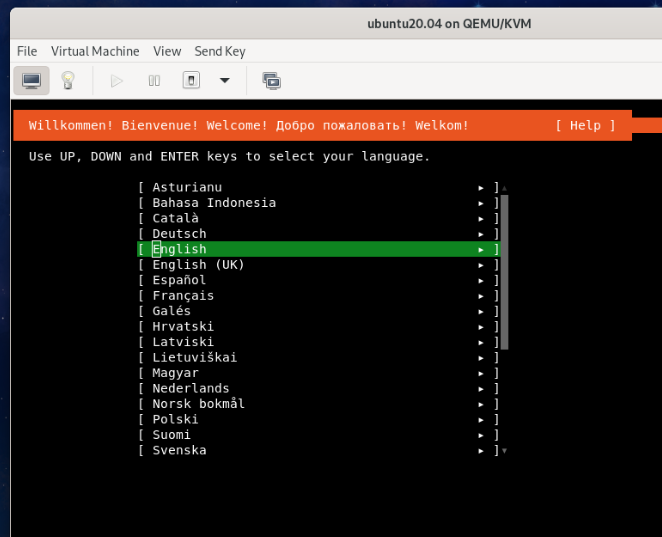Click the language list scrollbar thumb
The image size is (662, 537).
(504, 272)
